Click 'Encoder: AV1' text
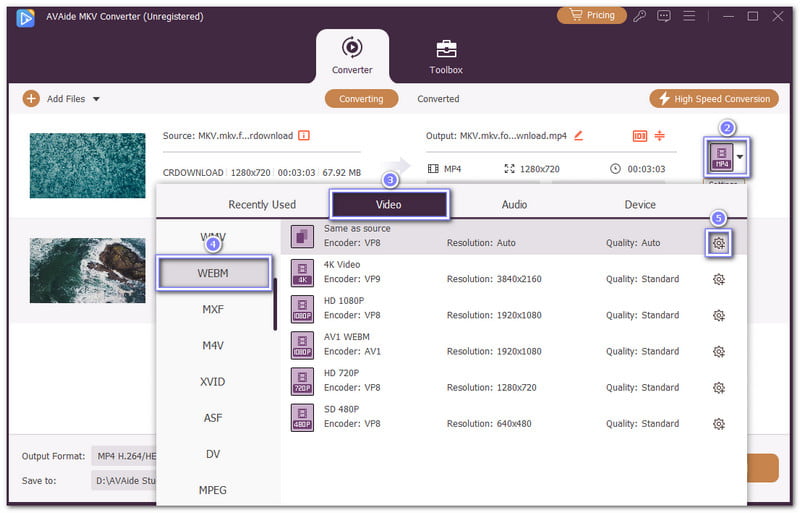This screenshot has height=513, width=800. (352, 351)
